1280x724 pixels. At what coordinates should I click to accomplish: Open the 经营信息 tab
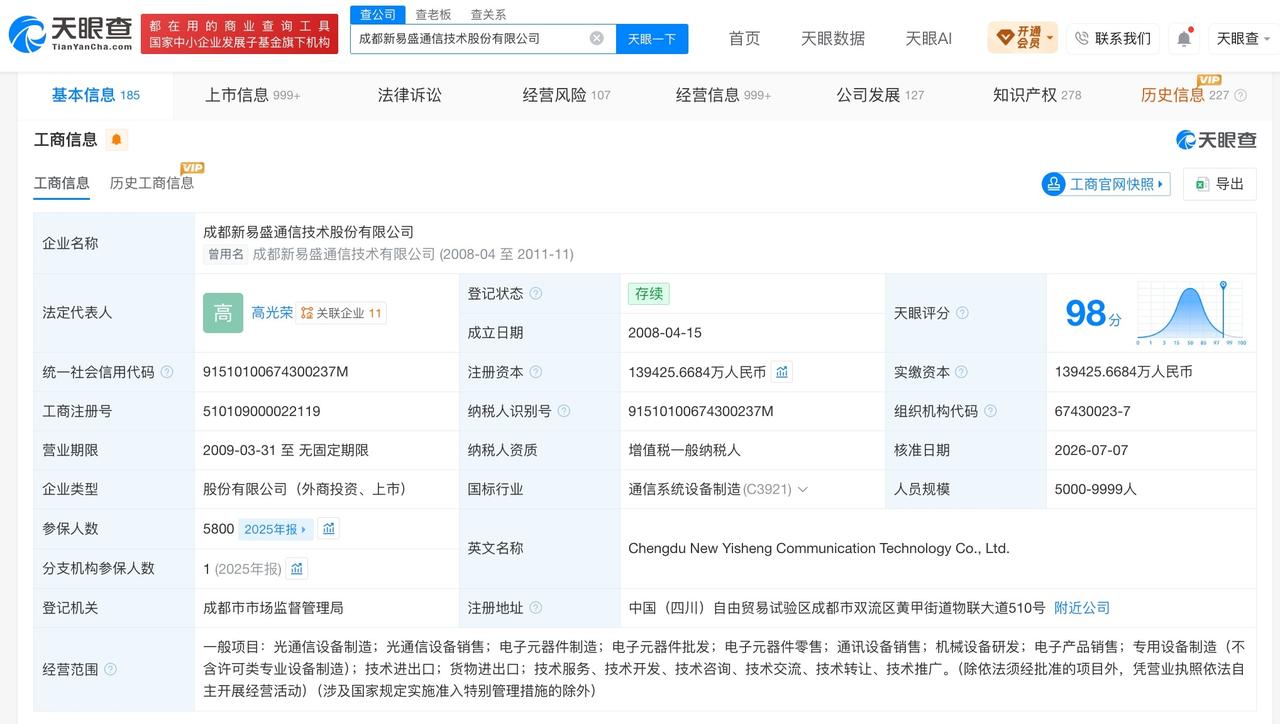[x=723, y=95]
